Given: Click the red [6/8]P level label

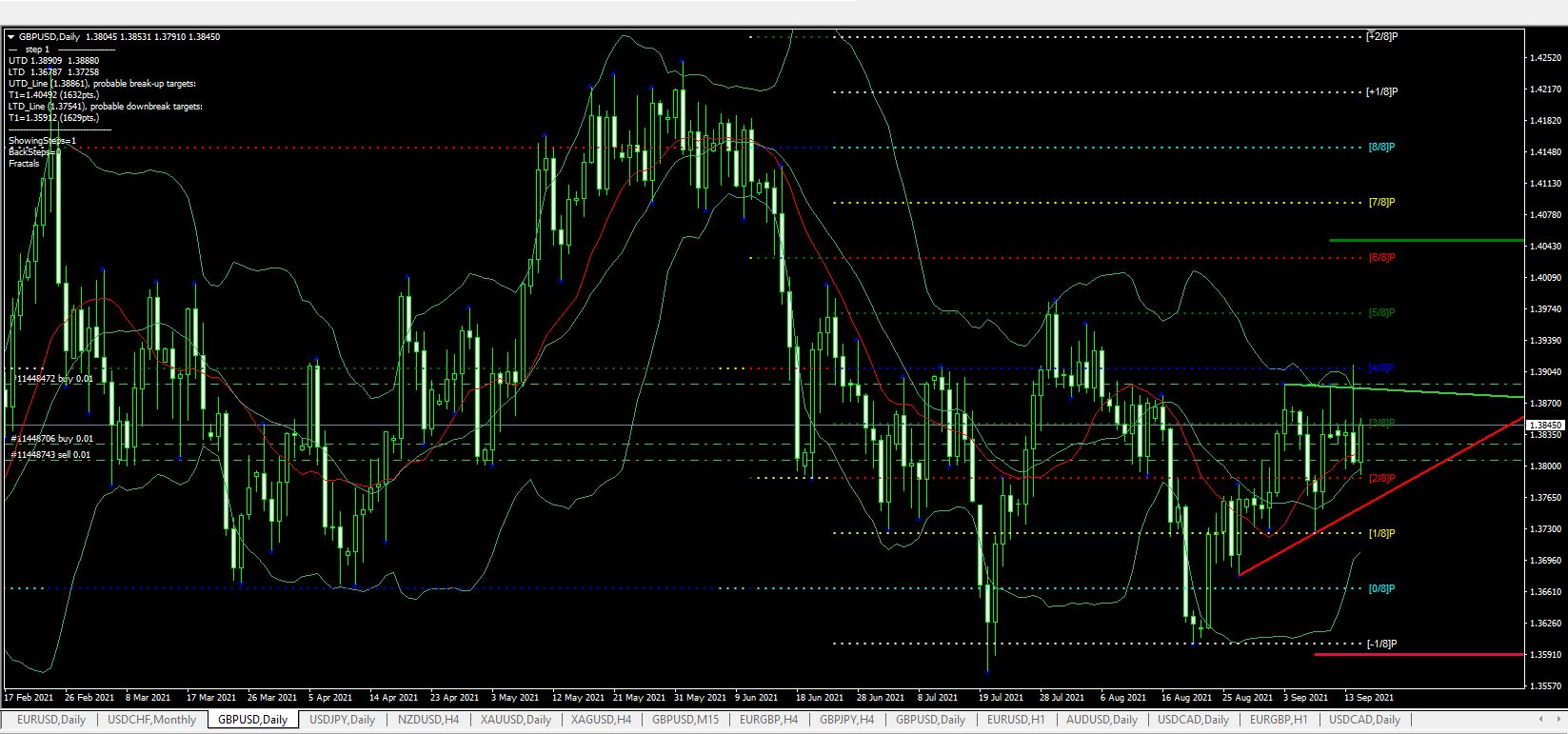Looking at the screenshot, I should [1381, 258].
